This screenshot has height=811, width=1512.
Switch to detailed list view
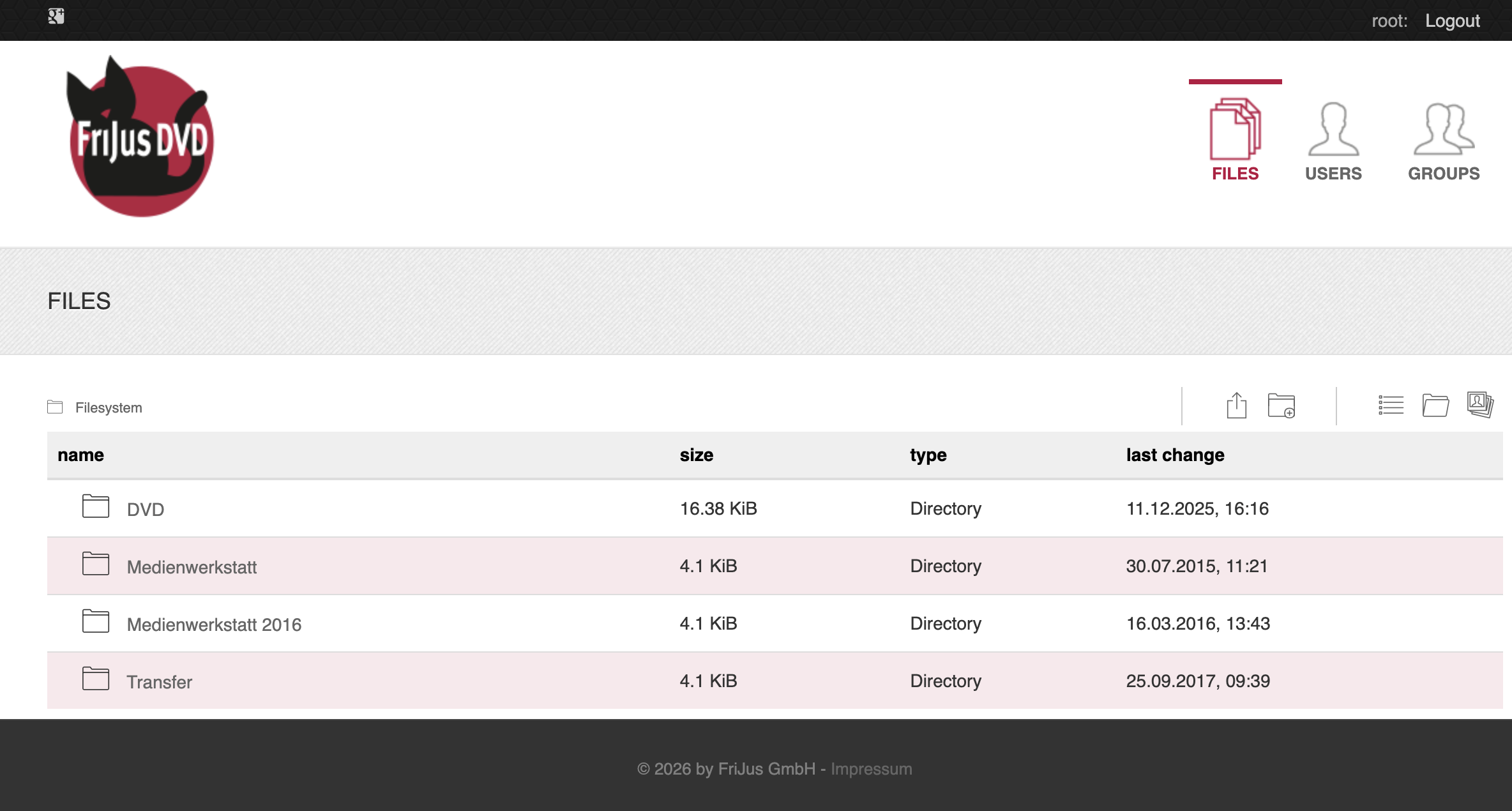[x=1391, y=404]
